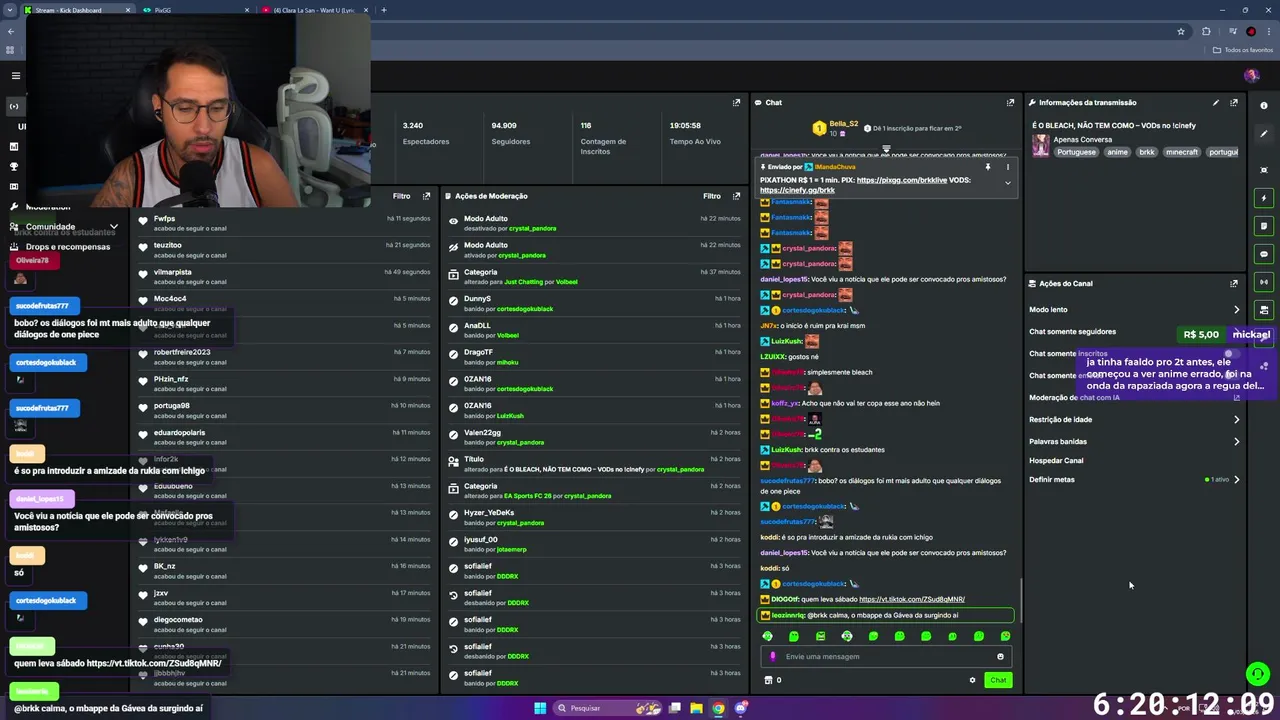Open Hospedar Canal action
Viewport: 1280px width, 720px height.
pyautogui.click(x=1056, y=461)
